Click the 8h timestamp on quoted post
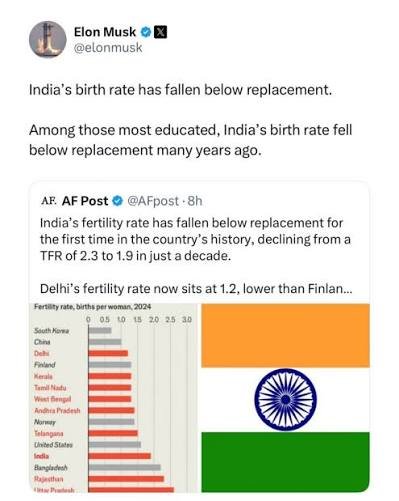Viewport: 399px width, 501px height. tap(195, 201)
